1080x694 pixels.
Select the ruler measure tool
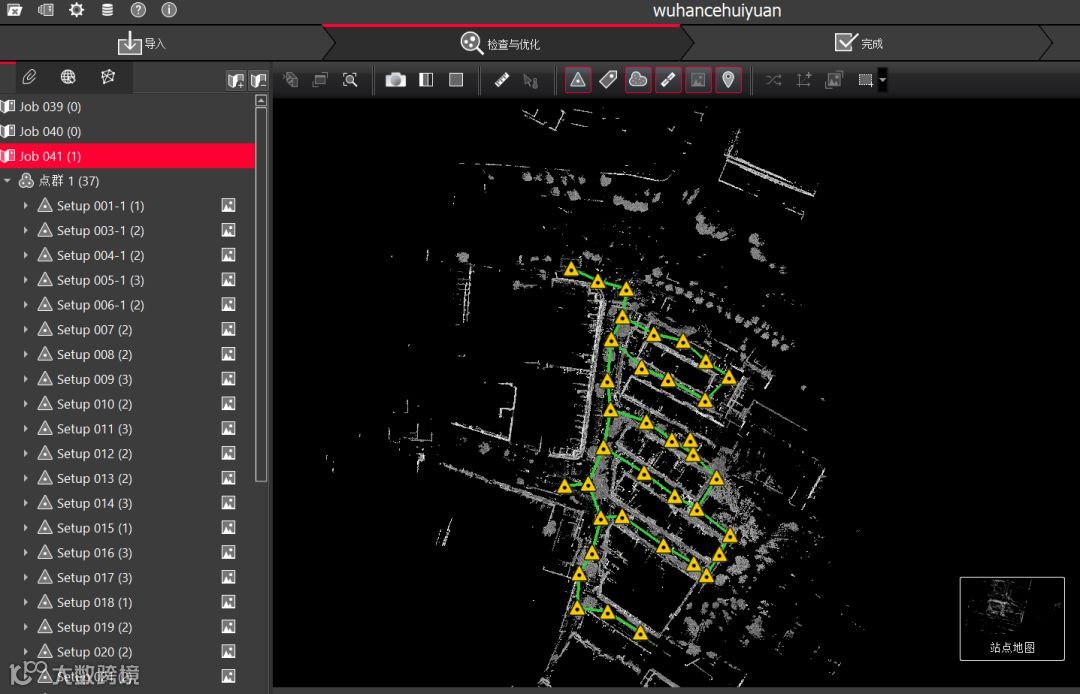coord(502,80)
